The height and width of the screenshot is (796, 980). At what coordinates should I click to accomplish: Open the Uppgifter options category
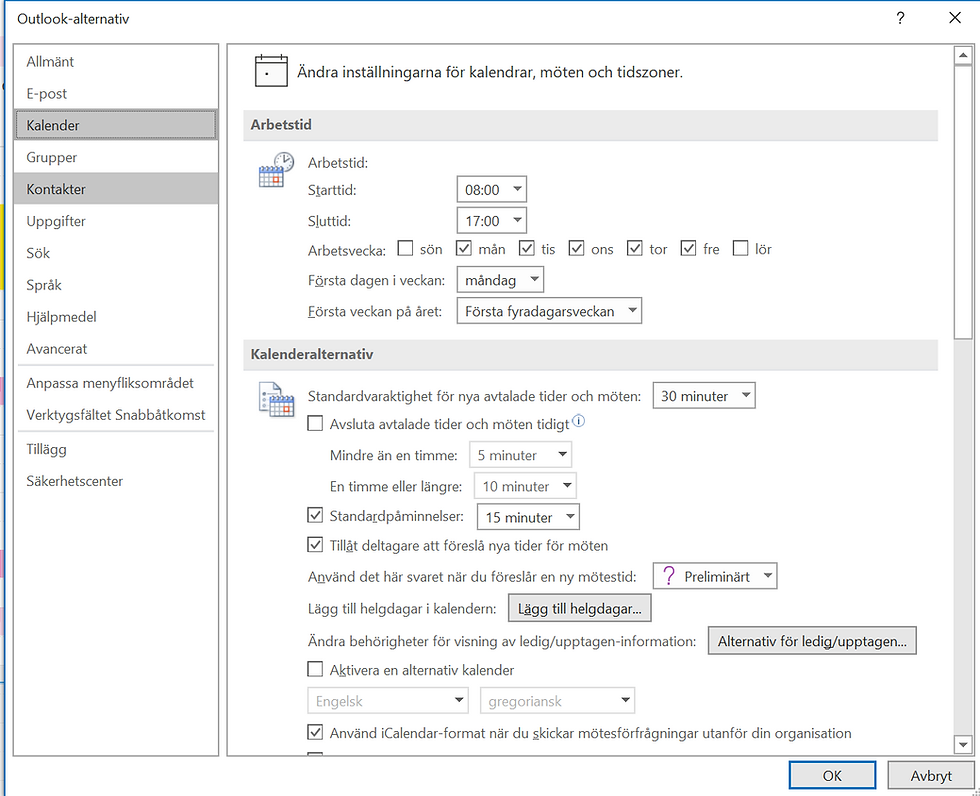point(116,221)
